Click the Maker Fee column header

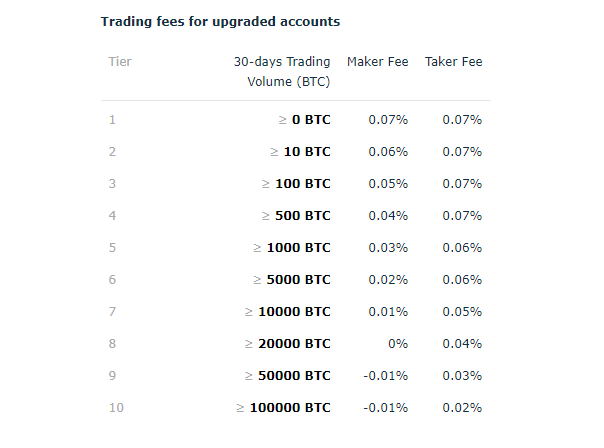[x=378, y=62]
